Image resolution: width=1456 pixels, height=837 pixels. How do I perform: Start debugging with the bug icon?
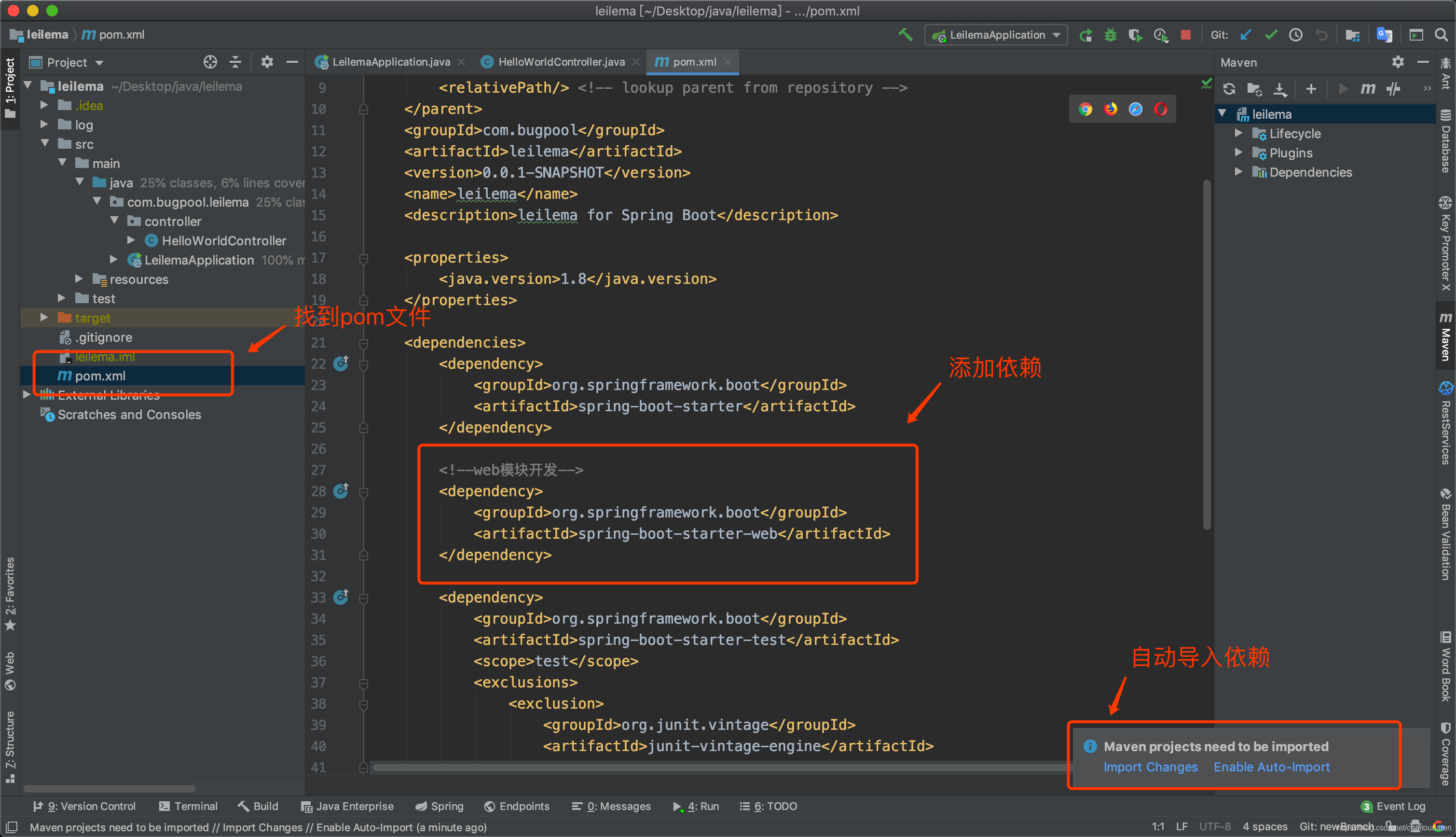[x=1110, y=35]
